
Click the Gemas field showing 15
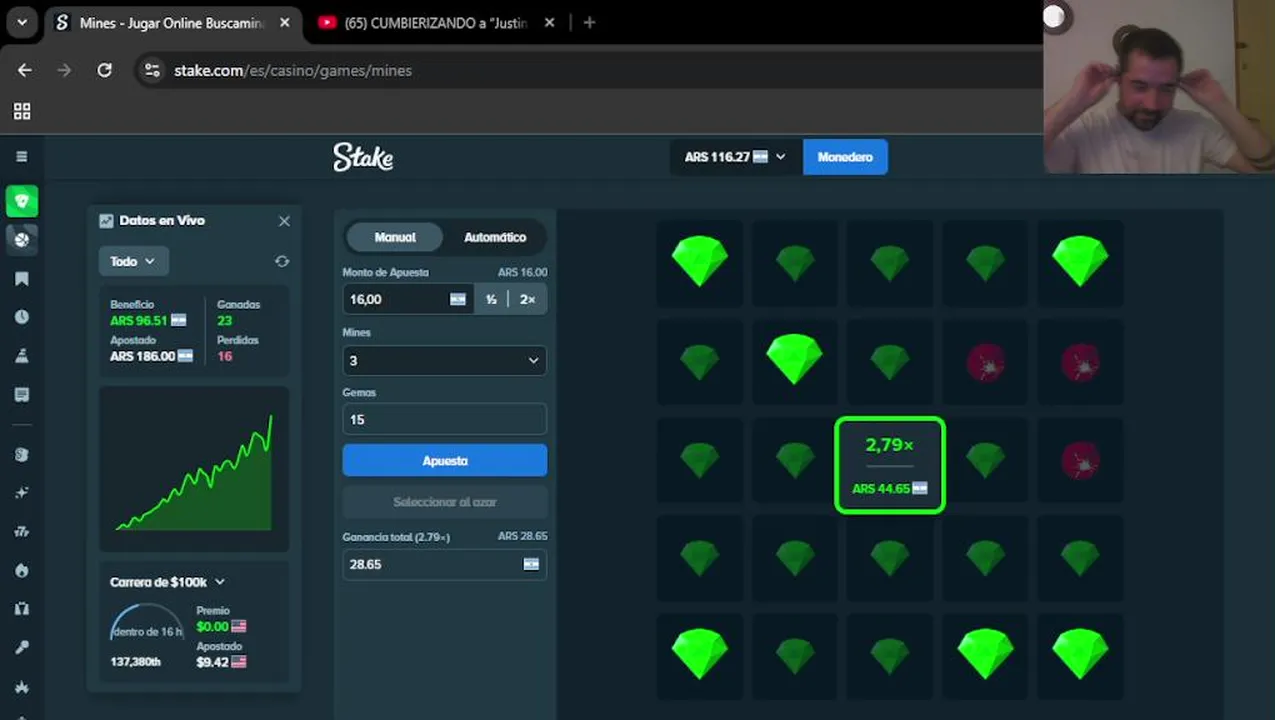[x=444, y=419]
